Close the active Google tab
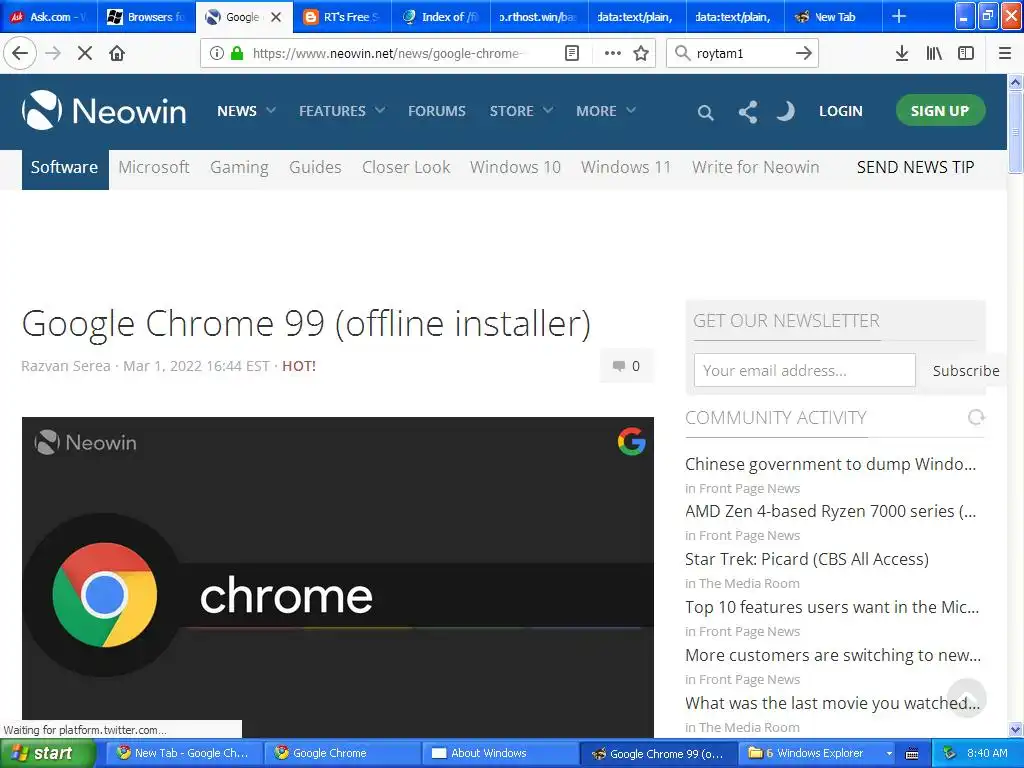The image size is (1024, 768). point(276,17)
